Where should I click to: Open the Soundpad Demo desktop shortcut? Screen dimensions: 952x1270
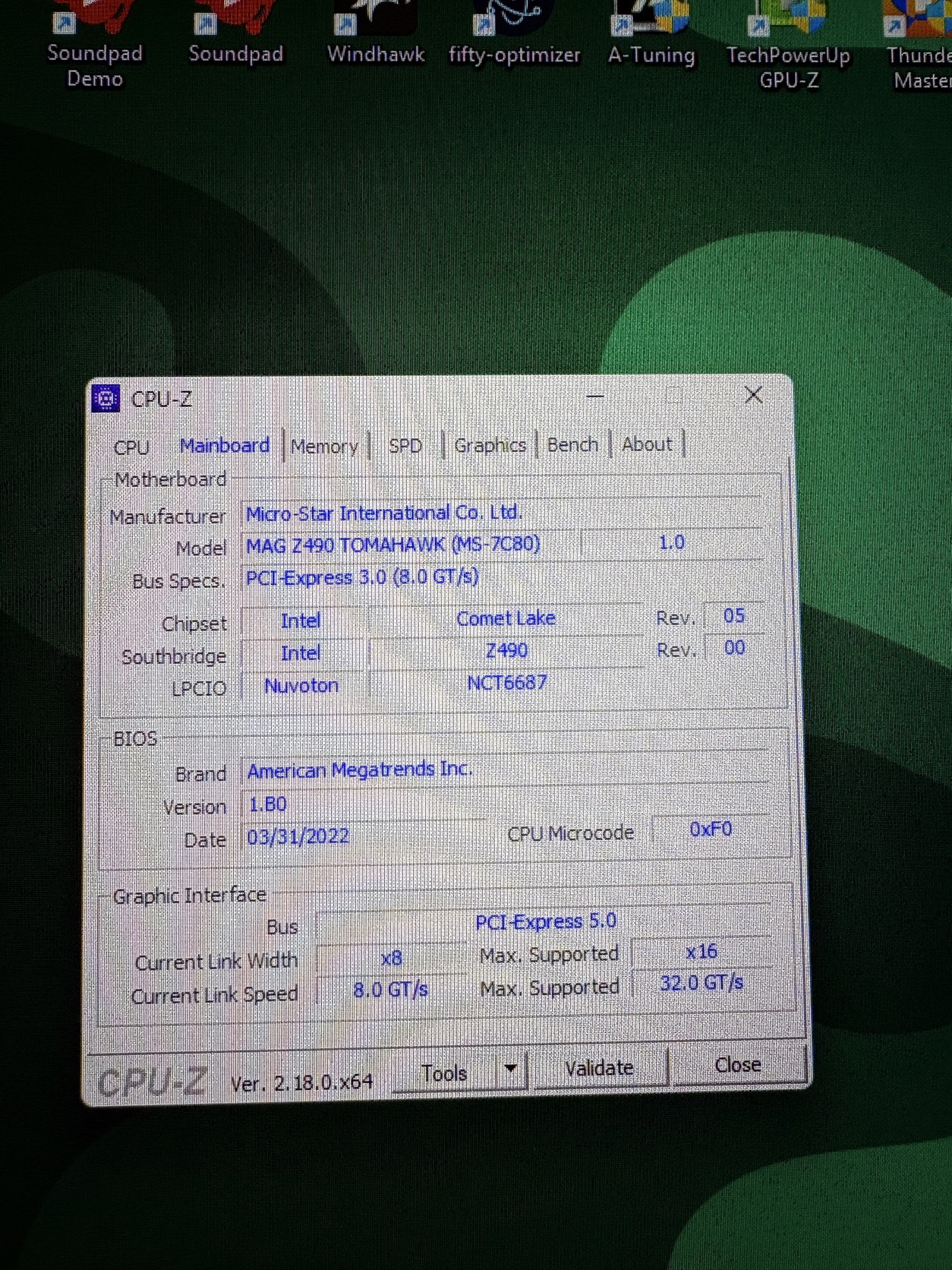(95, 44)
